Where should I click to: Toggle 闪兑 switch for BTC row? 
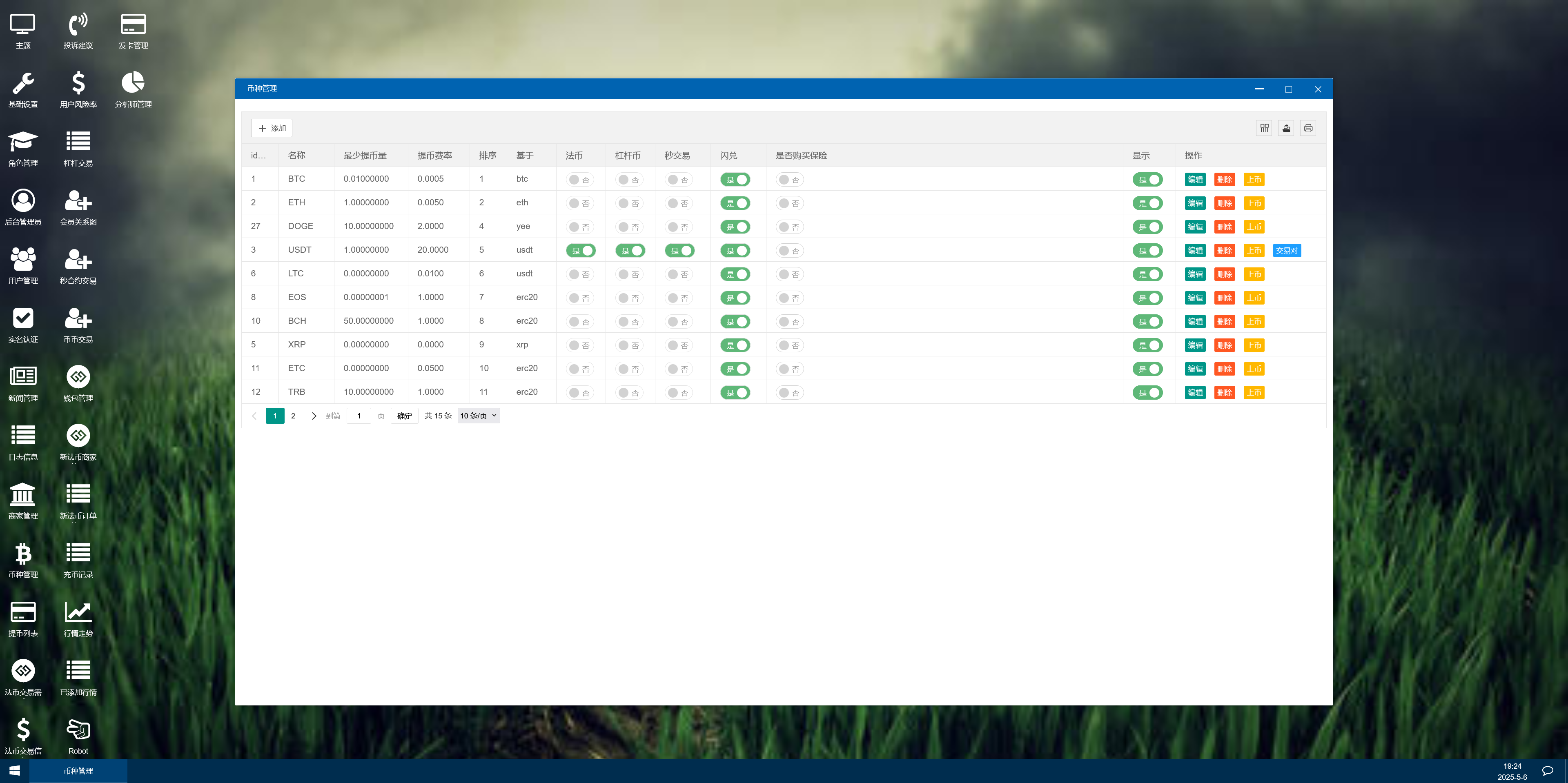735,180
